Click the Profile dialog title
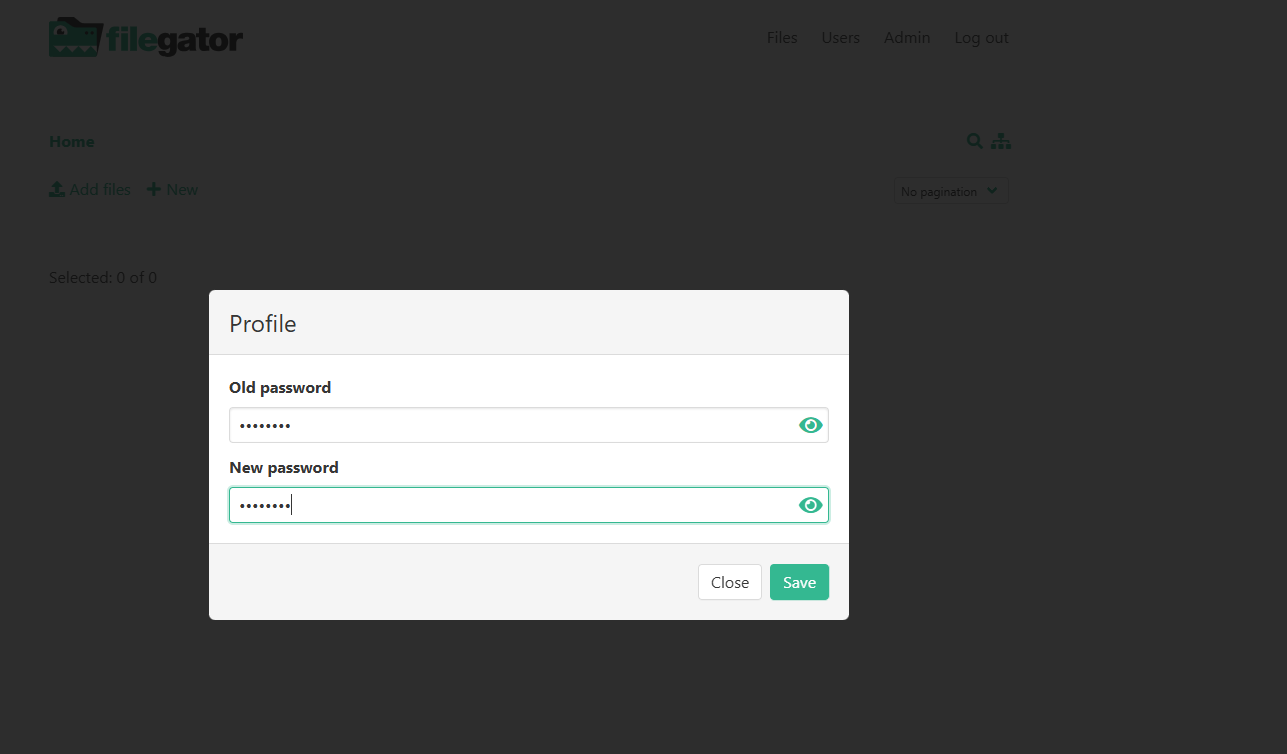Viewport: 1287px width, 754px height. pyautogui.click(x=263, y=323)
